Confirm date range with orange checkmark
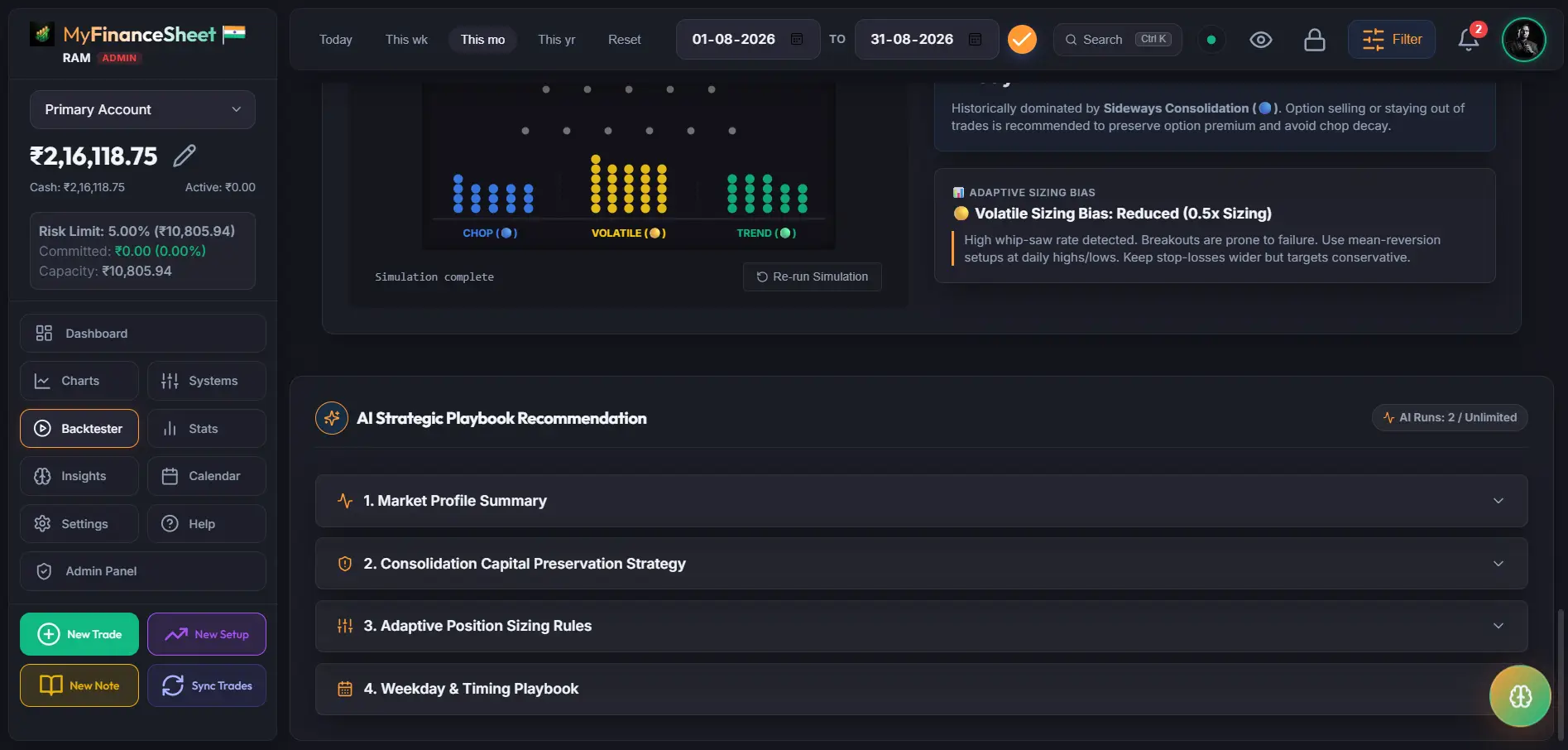Screen dimensions: 1568x750 click(1022, 40)
